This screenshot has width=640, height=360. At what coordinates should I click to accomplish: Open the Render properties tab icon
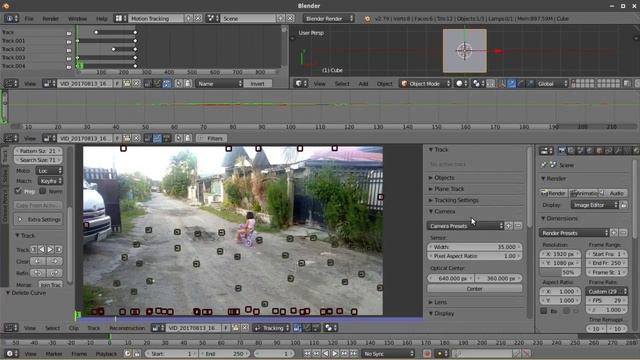tap(562, 151)
